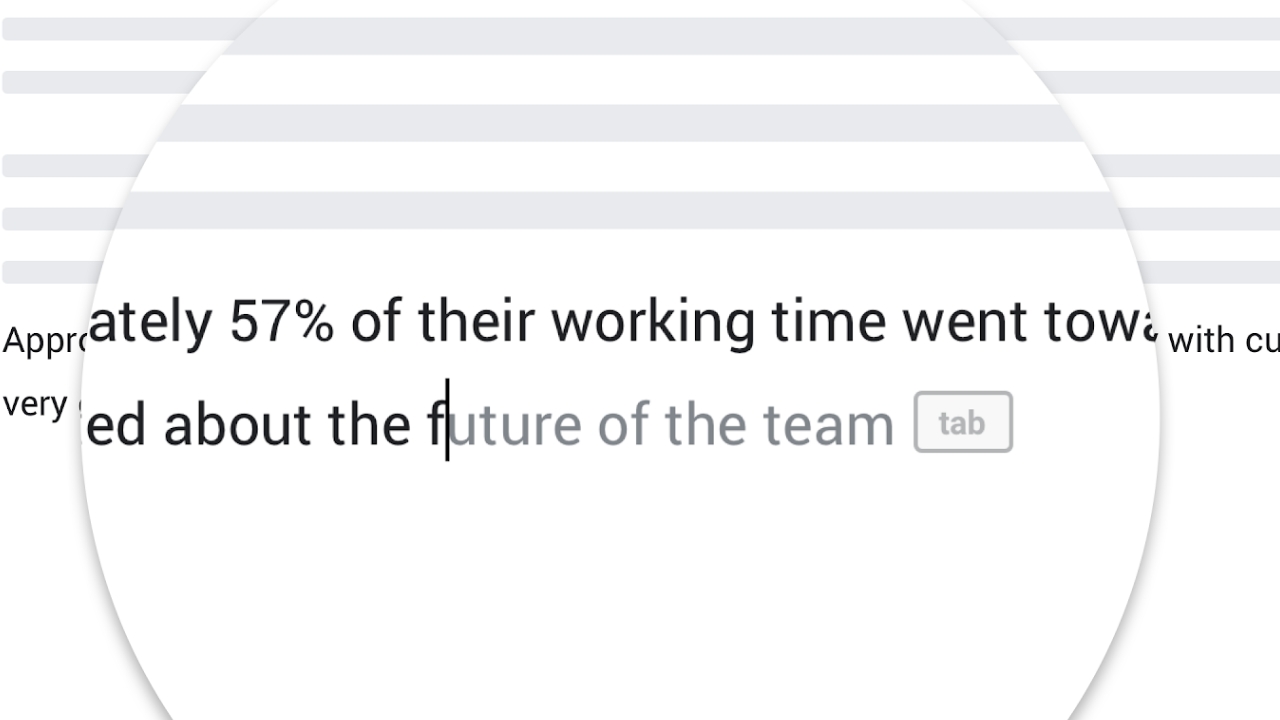Click the small "Appro" text at left edge

pos(44,342)
